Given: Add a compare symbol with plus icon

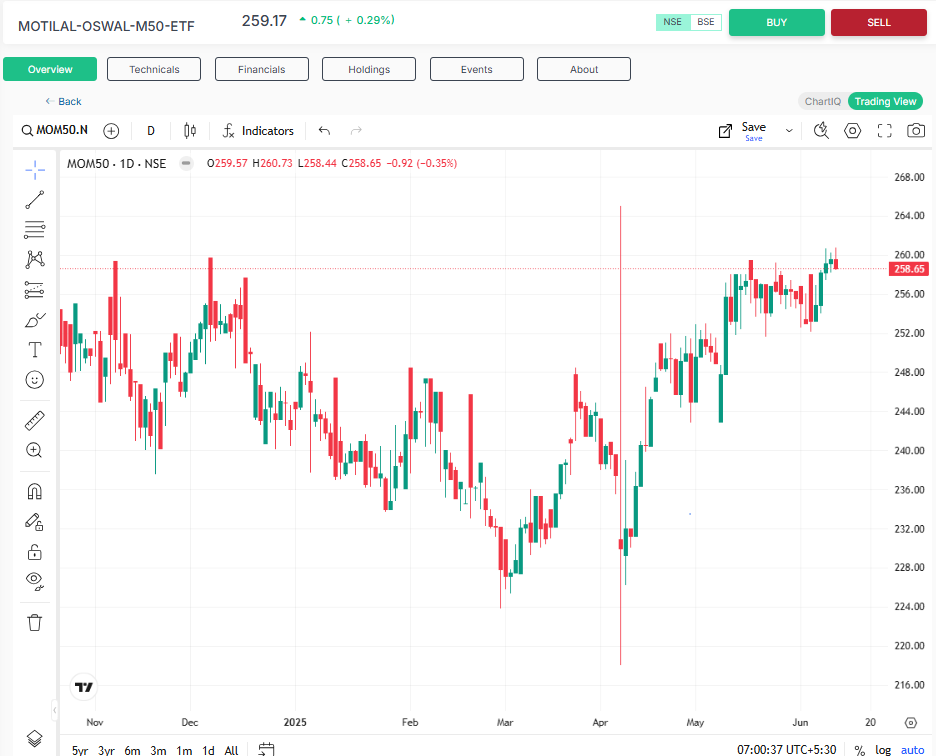Looking at the screenshot, I should click(x=111, y=131).
